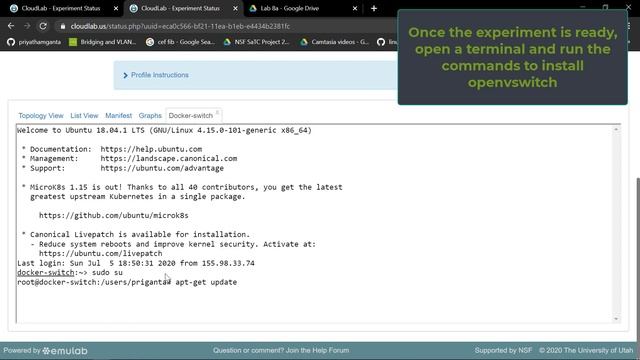Screen dimensions: 640x360
Task: Click the apt-get update command line
Action: click(127, 282)
